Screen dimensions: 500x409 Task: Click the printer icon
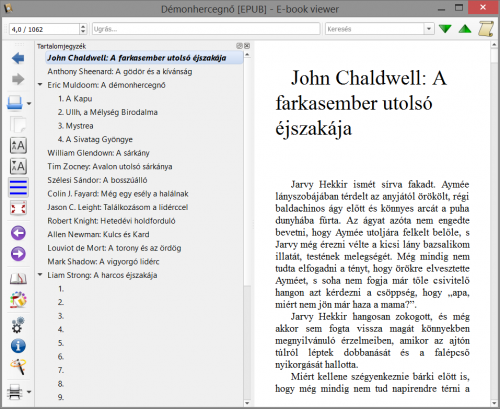[15, 392]
